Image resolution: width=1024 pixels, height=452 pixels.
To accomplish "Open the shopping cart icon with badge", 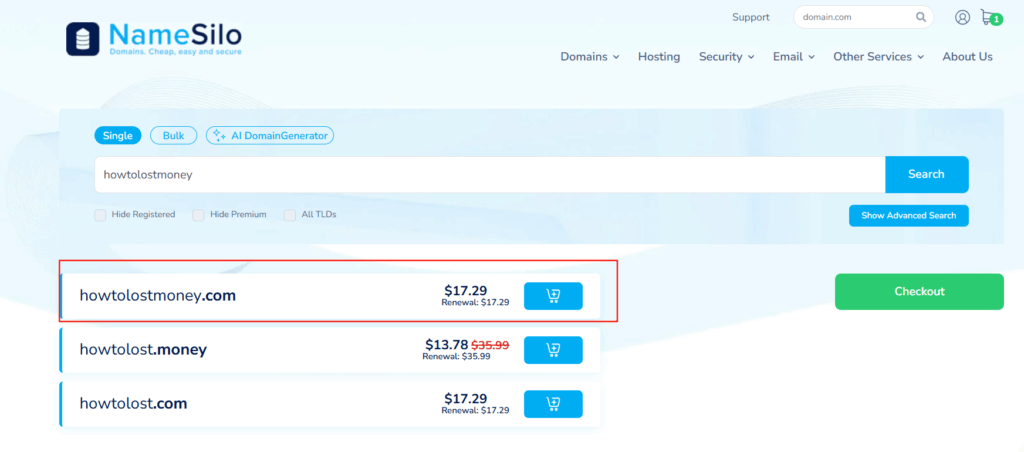I will [989, 17].
